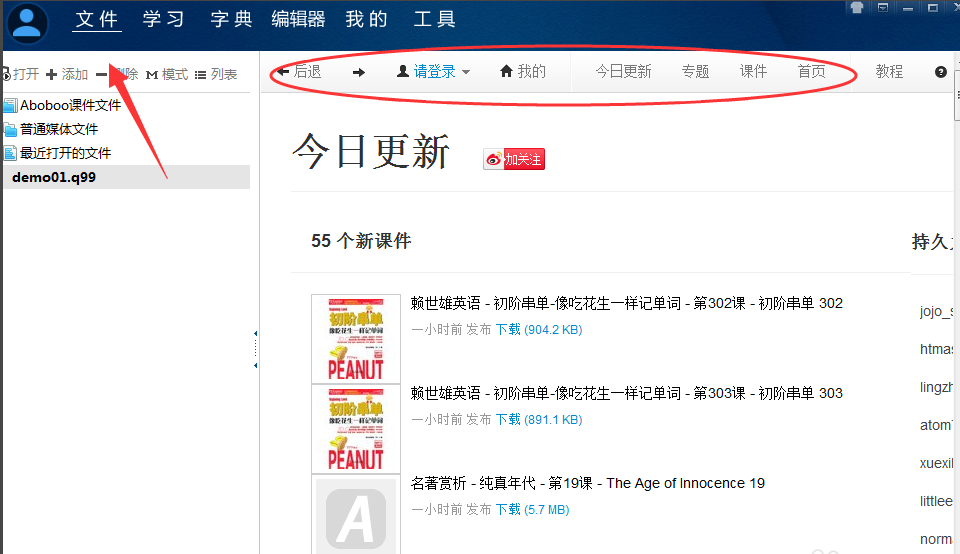Click the Weibo 加关注 follow button
Screen dimensions: 960x554
click(x=514, y=159)
